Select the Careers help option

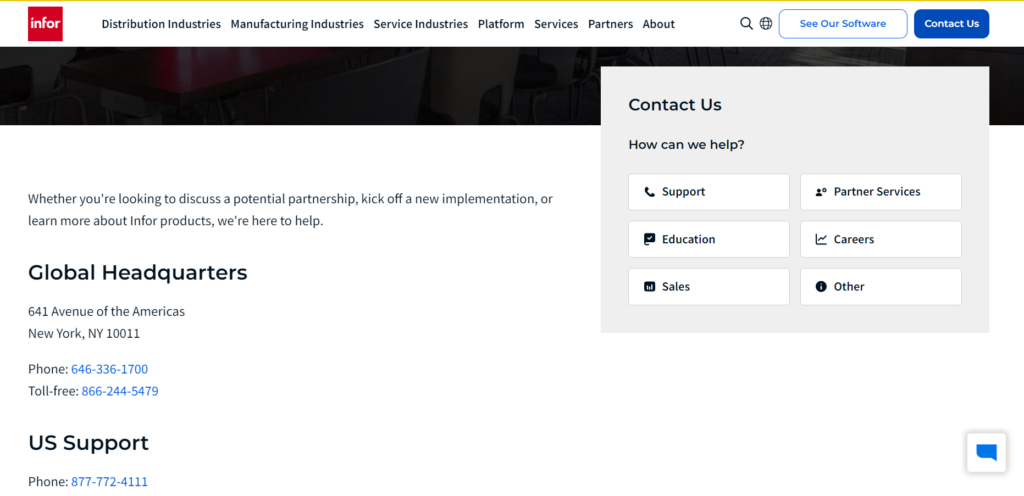(x=880, y=240)
